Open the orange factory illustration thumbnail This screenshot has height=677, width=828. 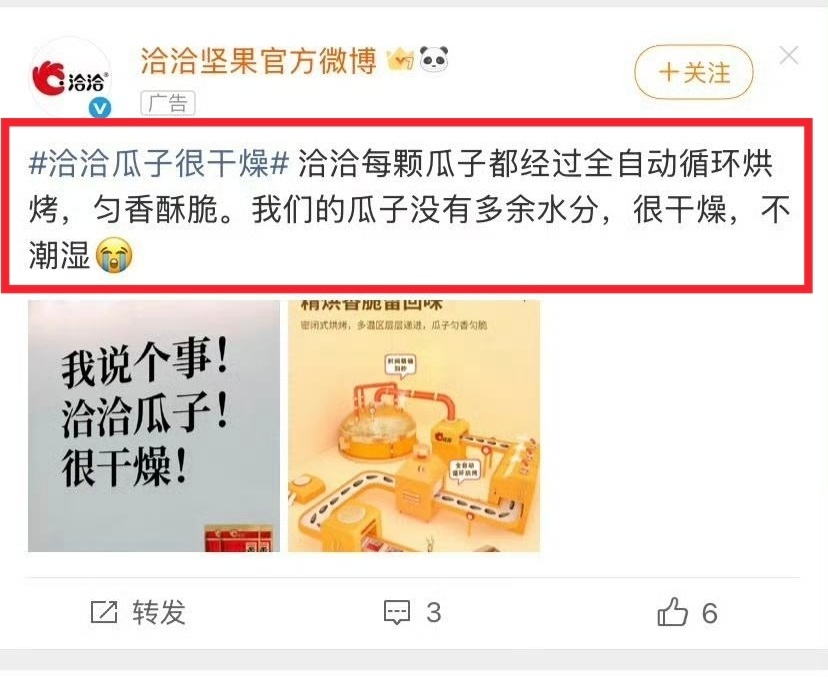414,426
